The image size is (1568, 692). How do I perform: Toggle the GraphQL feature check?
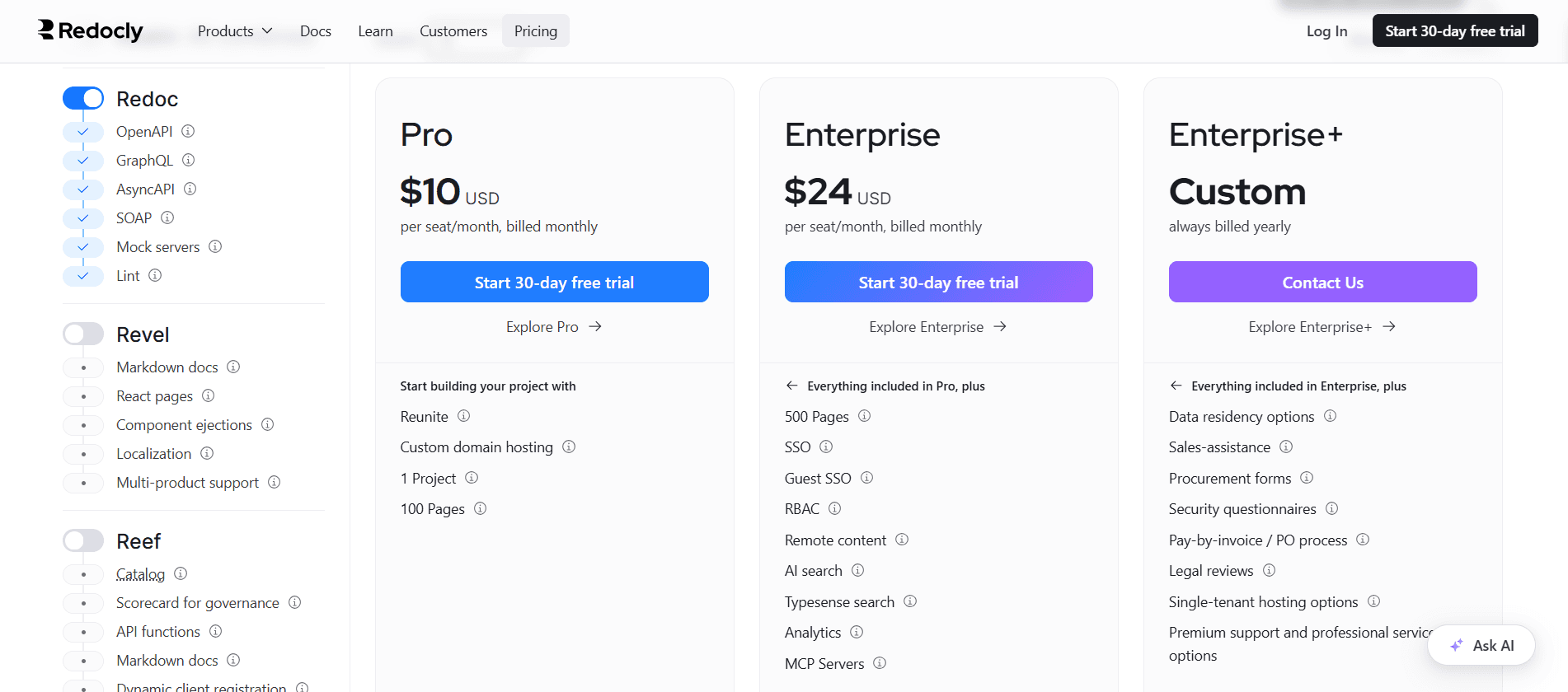[x=83, y=161]
